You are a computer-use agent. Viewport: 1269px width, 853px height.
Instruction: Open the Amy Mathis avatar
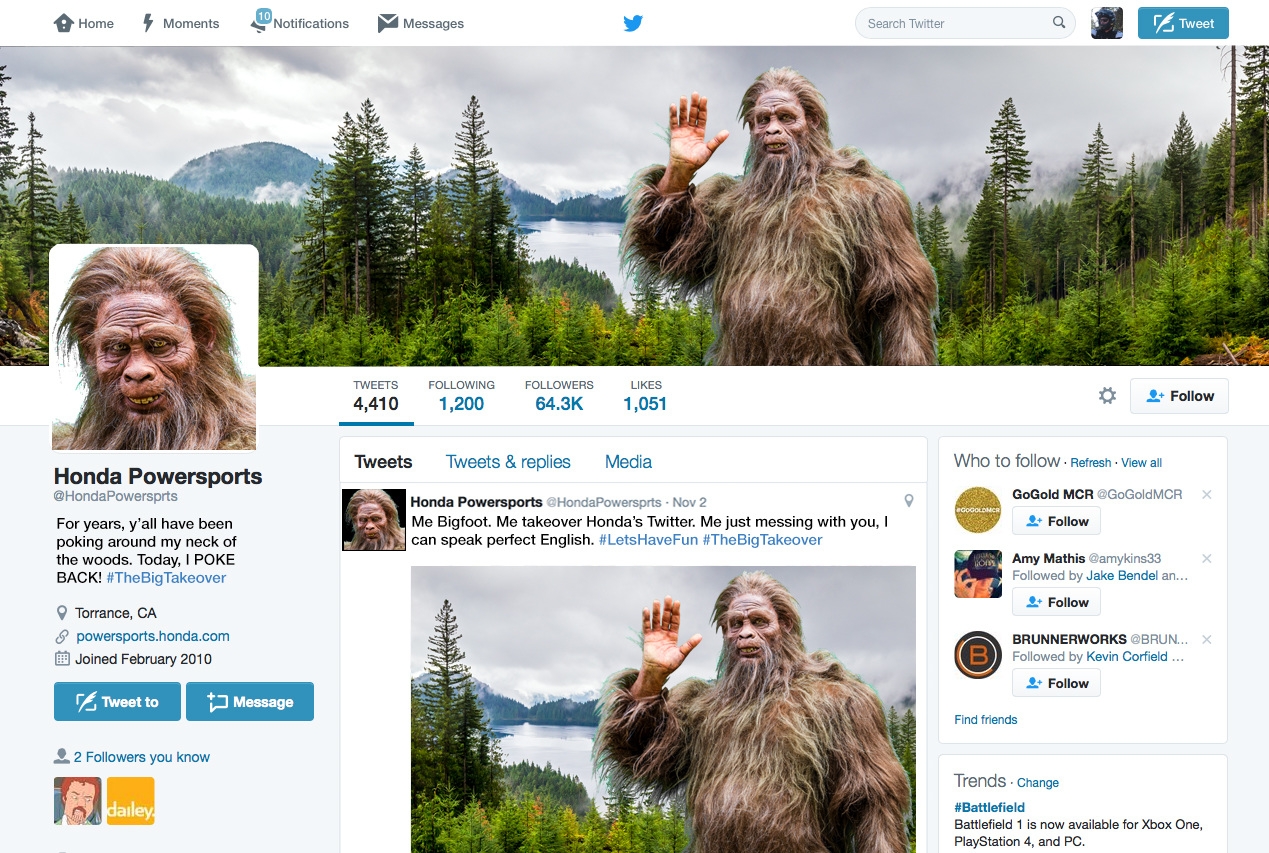tap(978, 574)
